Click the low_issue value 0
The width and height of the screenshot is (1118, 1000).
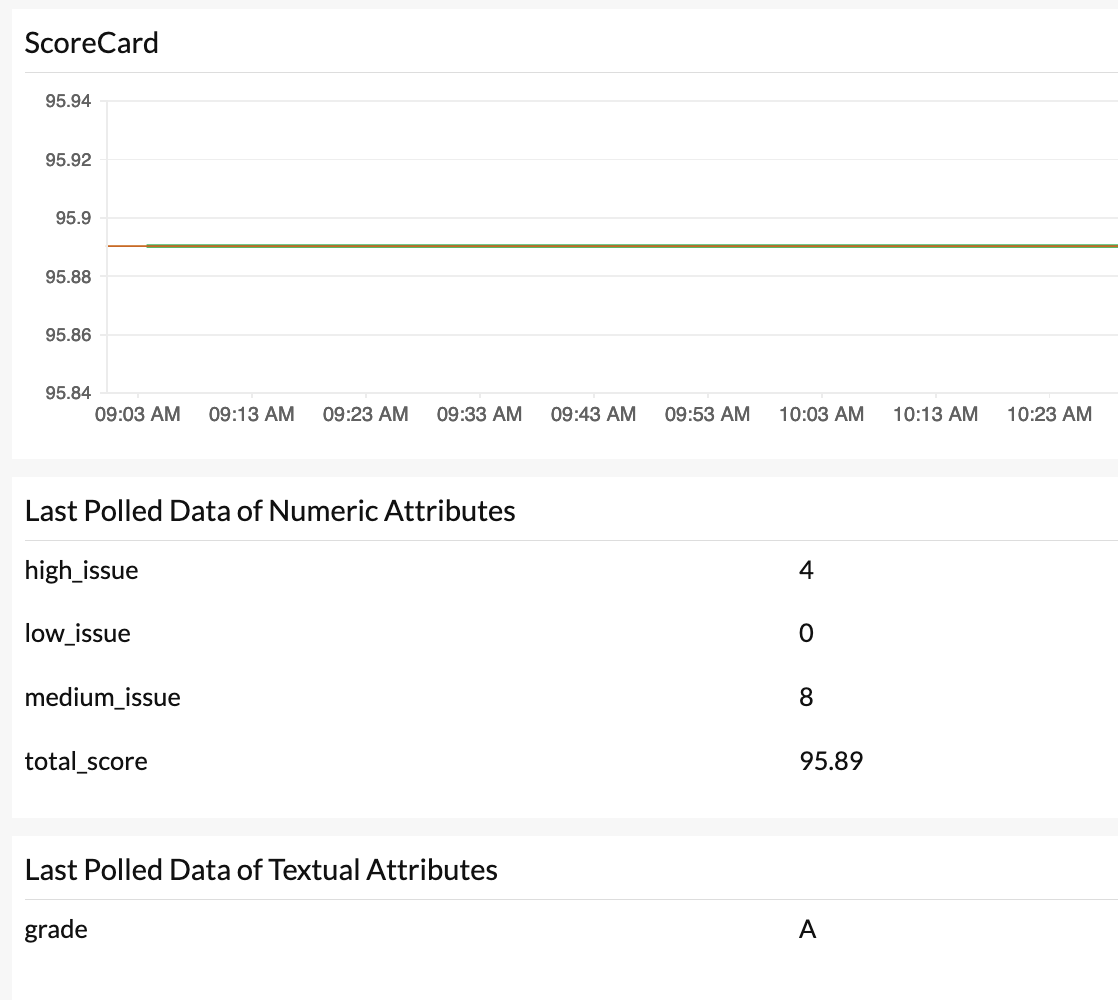point(806,634)
